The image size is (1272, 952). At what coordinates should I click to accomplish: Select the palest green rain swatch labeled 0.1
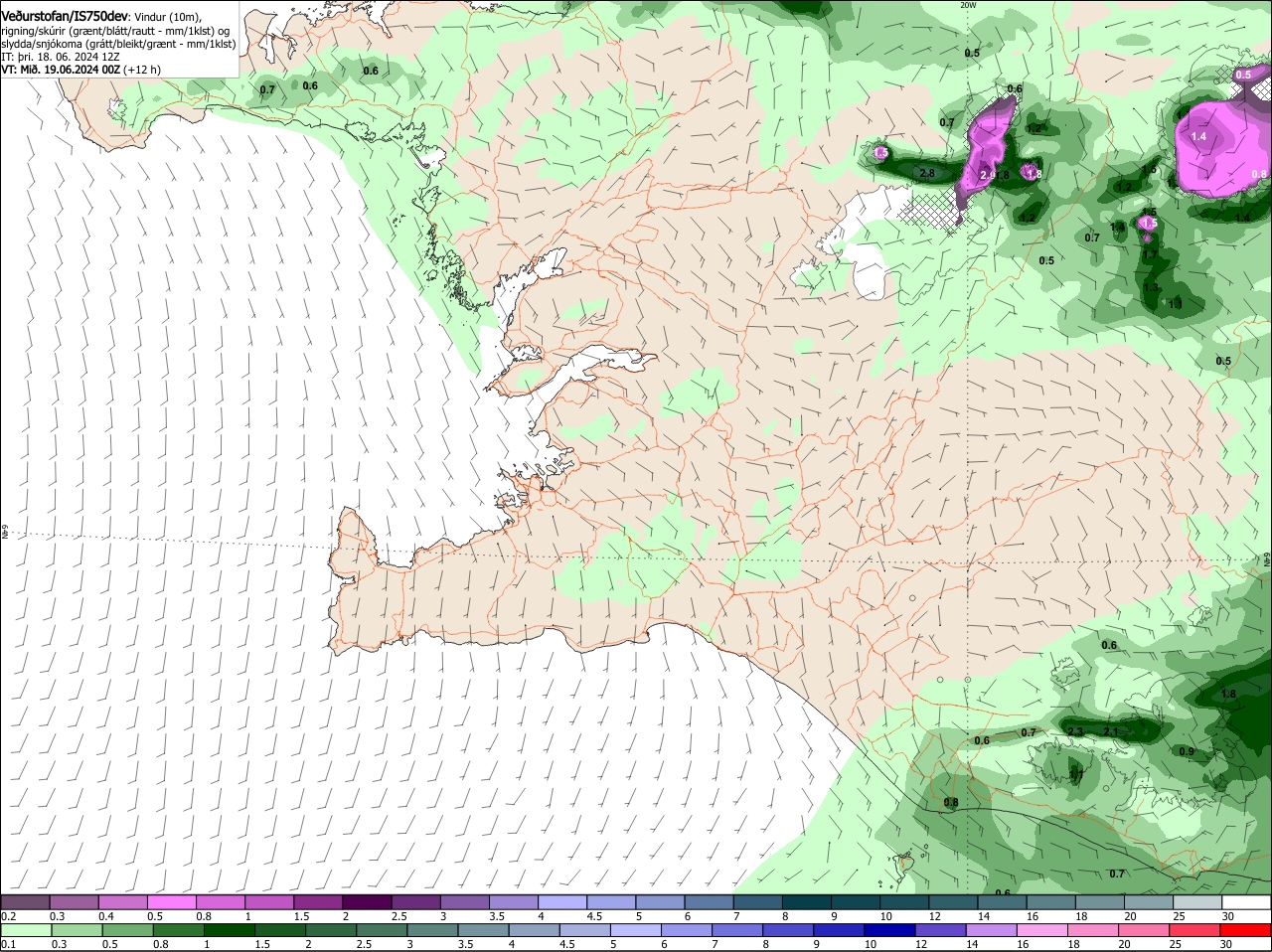tap(27, 930)
